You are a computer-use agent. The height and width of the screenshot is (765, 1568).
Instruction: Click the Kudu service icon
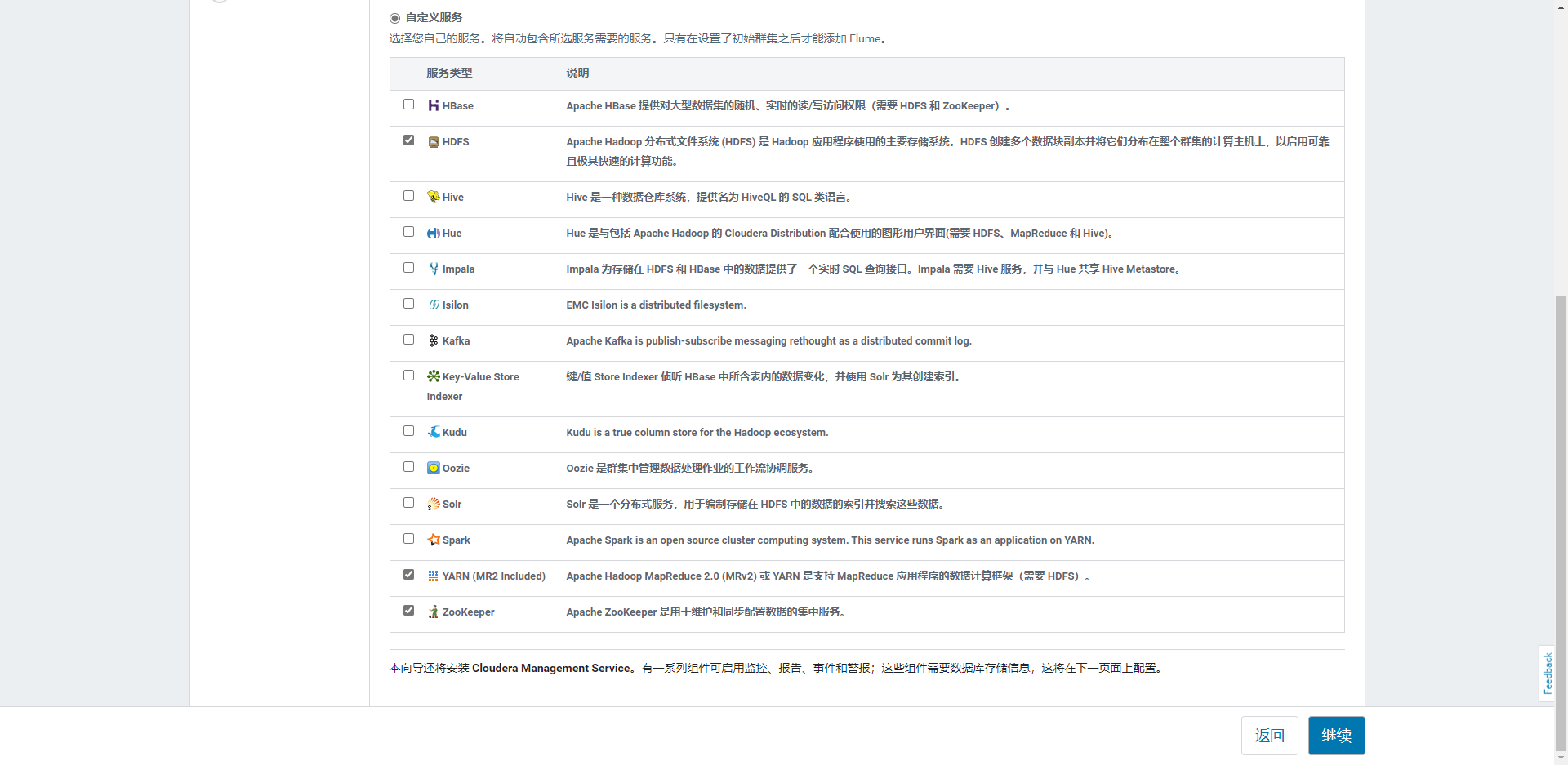point(433,432)
